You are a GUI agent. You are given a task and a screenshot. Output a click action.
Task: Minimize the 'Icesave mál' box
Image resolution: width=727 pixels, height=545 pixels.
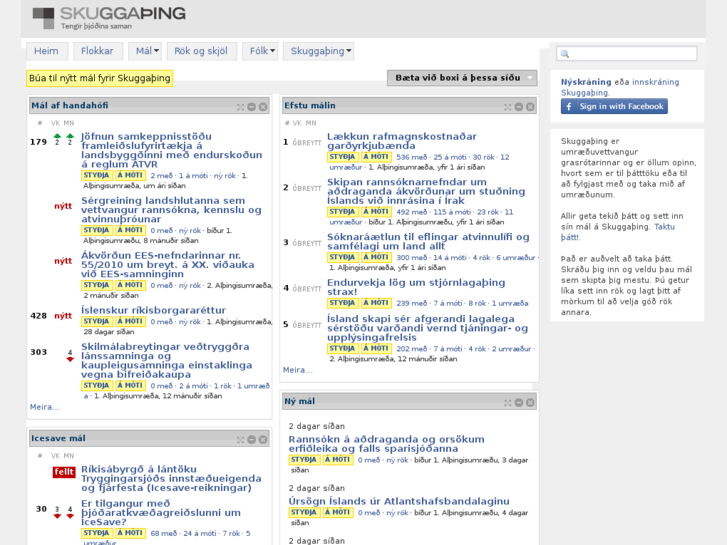pos(252,440)
